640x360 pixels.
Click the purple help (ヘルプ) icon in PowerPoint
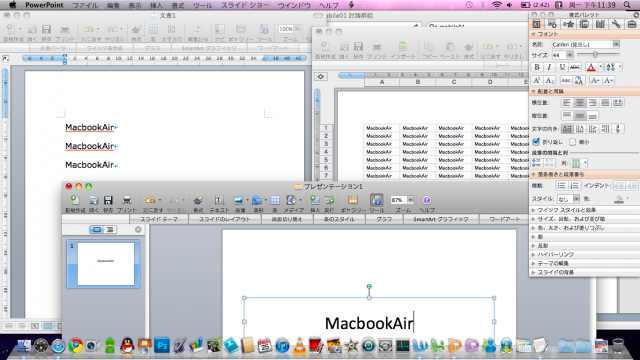[x=427, y=200]
